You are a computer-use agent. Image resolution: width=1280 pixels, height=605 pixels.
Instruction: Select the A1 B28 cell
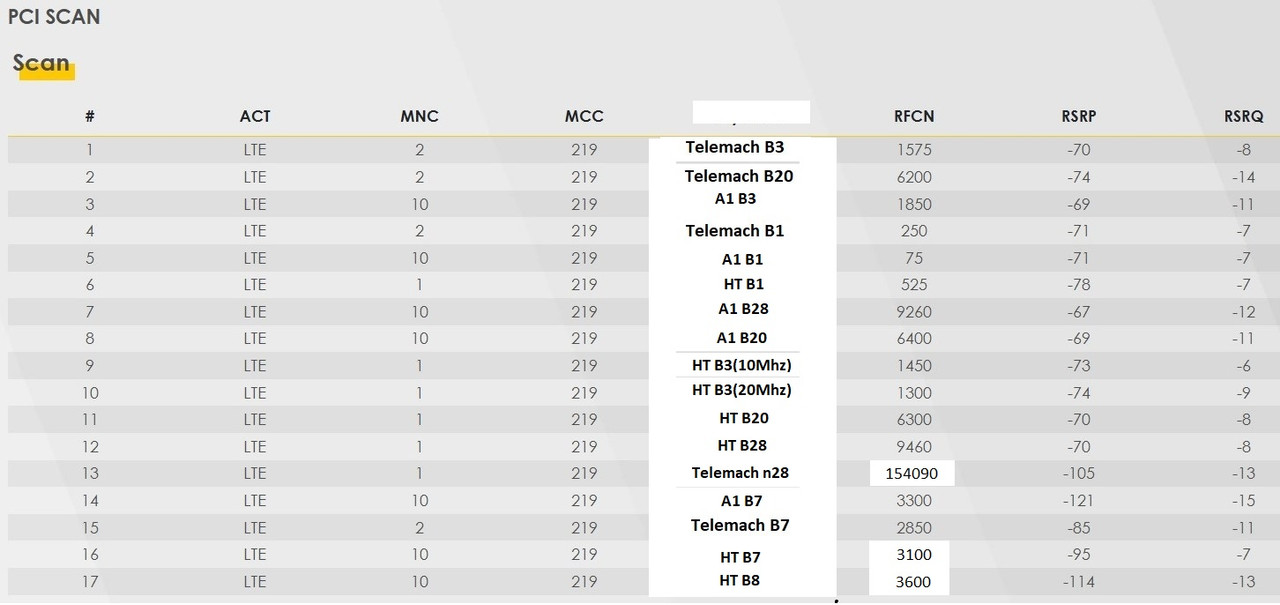coord(743,309)
